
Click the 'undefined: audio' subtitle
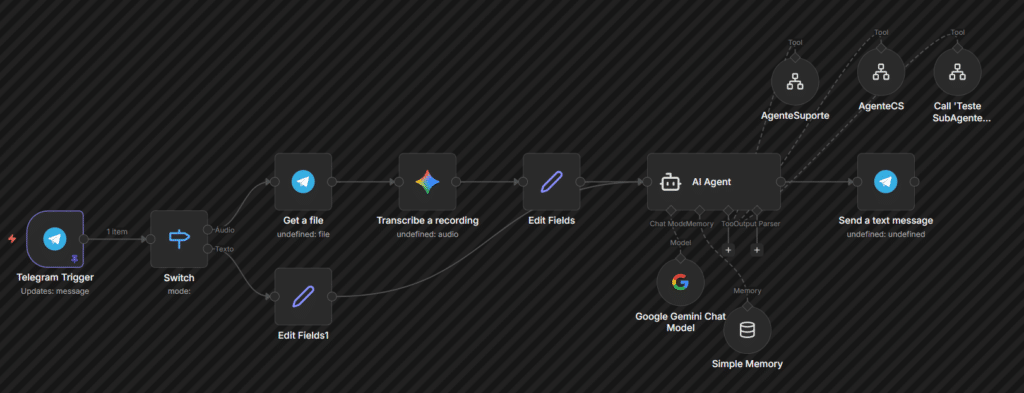(428, 234)
